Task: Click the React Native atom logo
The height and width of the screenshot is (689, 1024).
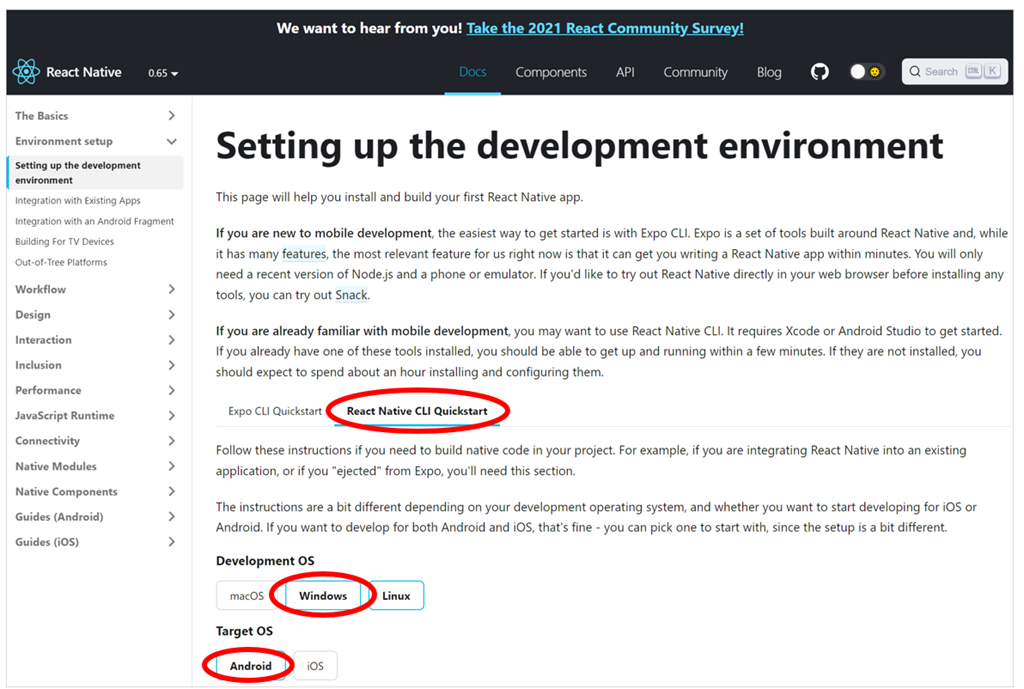Action: click(x=25, y=71)
